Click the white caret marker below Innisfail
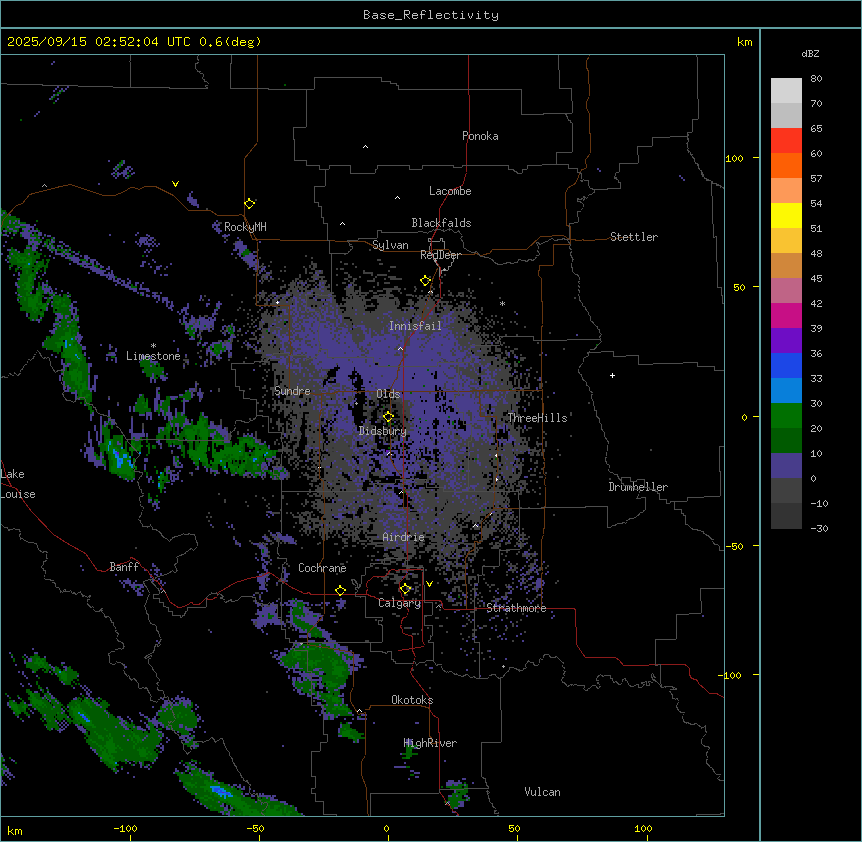 [400, 348]
